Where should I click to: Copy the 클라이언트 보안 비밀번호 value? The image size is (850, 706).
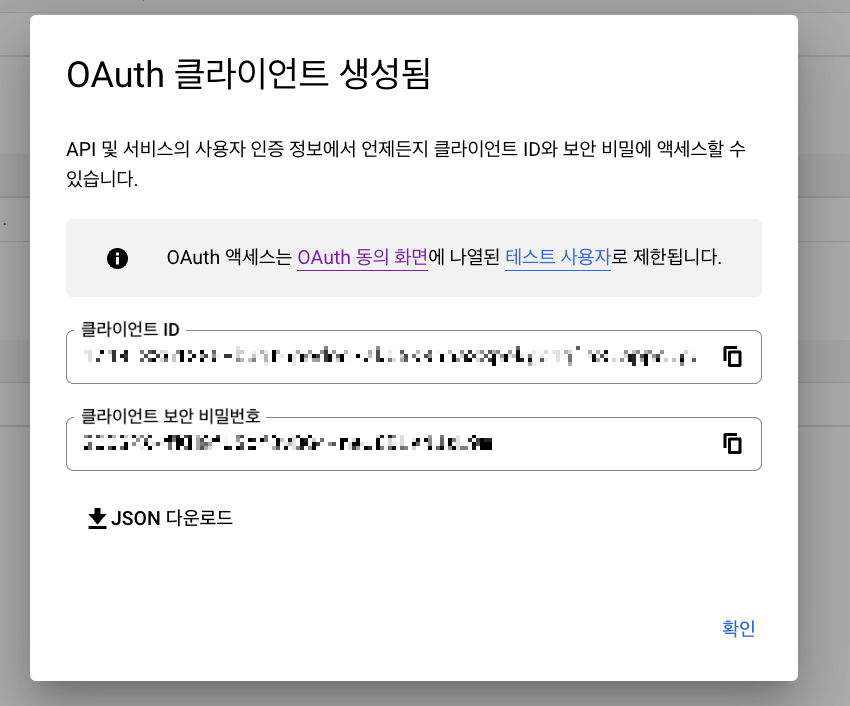coord(732,444)
